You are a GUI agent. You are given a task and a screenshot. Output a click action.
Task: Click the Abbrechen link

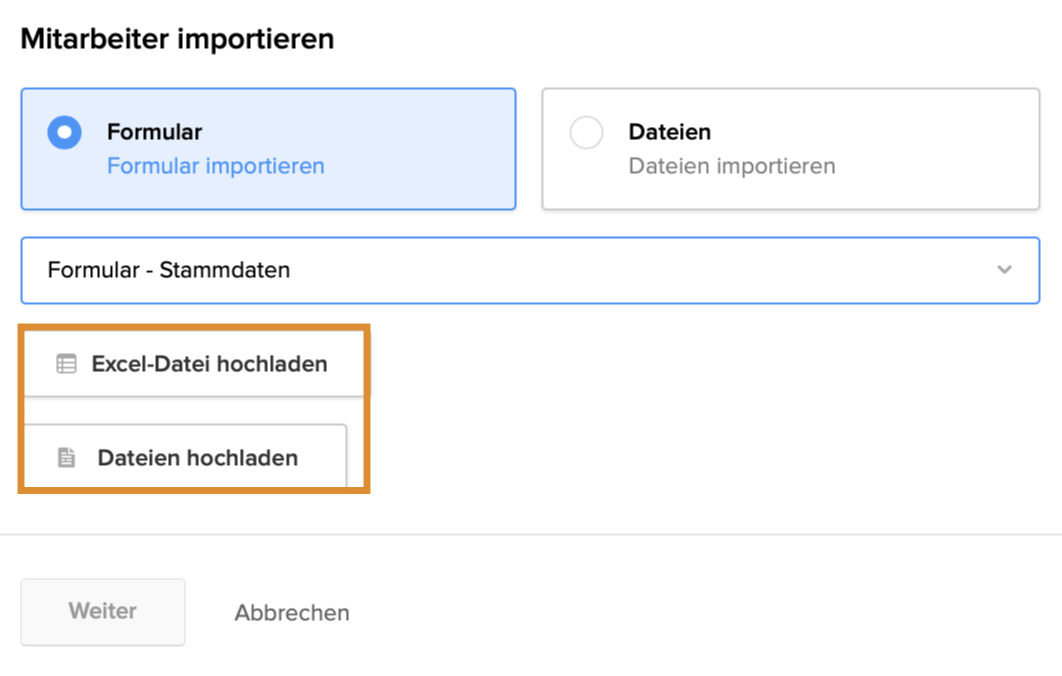pyautogui.click(x=292, y=613)
